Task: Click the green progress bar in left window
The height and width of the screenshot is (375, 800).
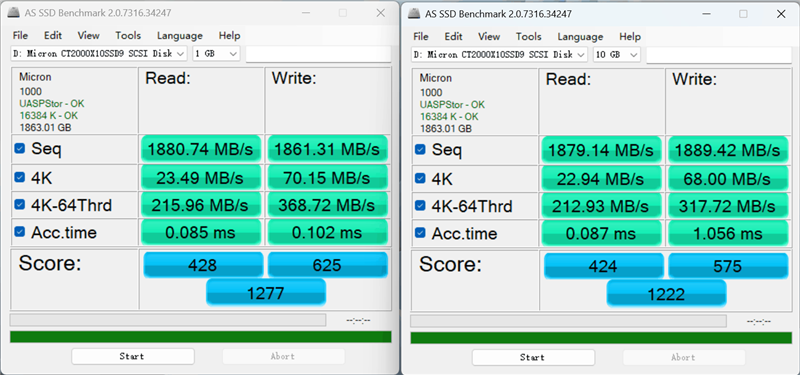Action: [x=201, y=337]
